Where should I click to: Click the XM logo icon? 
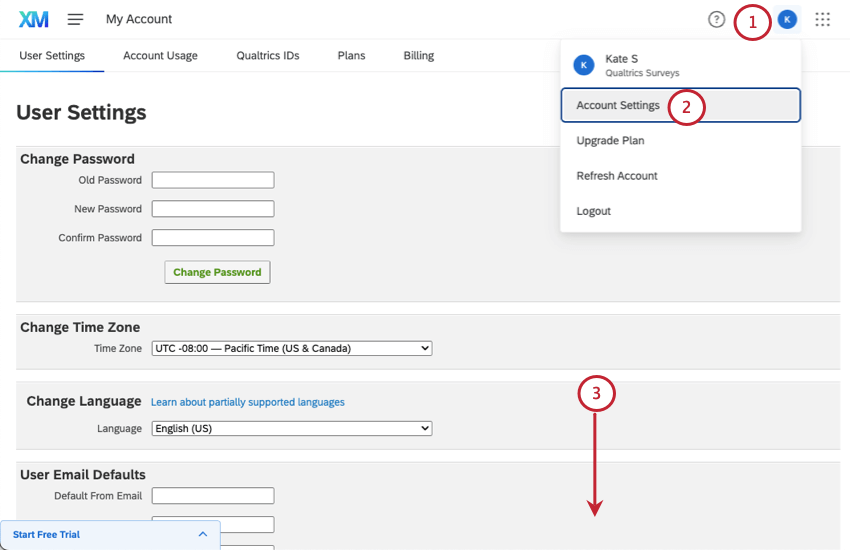pyautogui.click(x=34, y=20)
